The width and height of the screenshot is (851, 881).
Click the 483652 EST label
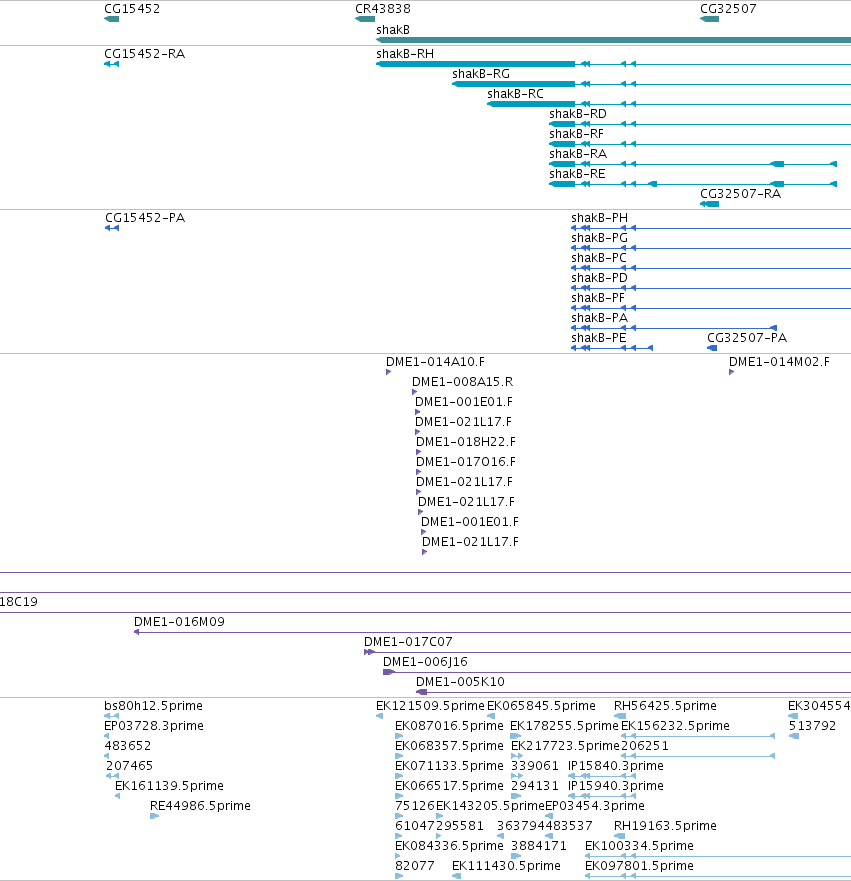coord(128,746)
